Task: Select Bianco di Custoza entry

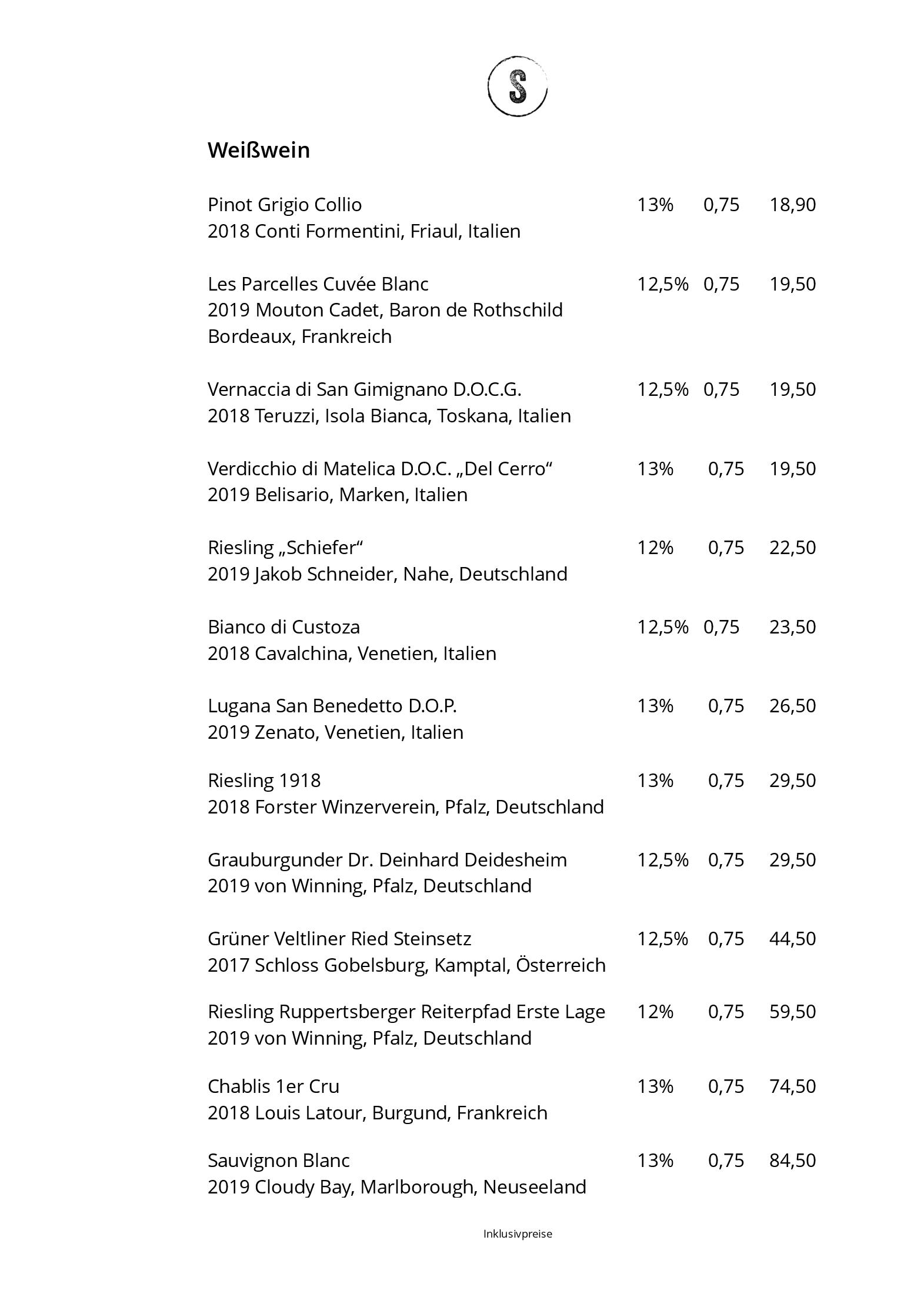Action: tap(283, 627)
